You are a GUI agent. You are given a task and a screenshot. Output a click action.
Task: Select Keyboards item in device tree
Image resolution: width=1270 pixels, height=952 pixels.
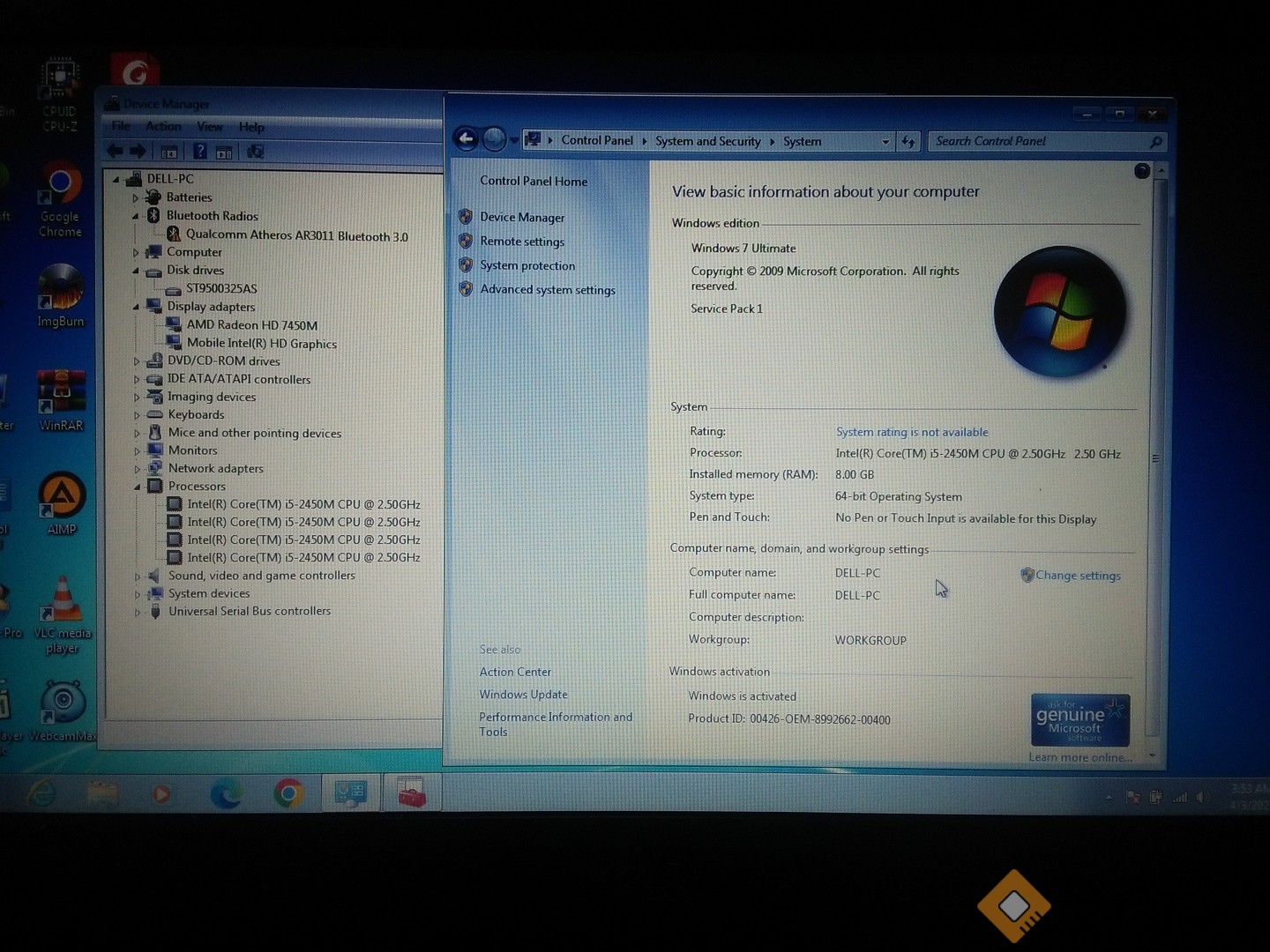196,414
